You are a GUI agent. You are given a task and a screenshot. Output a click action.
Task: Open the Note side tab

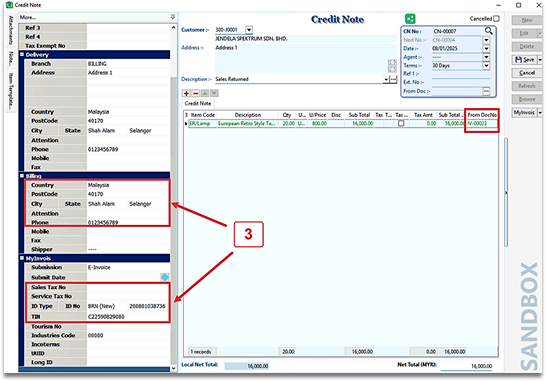click(11, 59)
